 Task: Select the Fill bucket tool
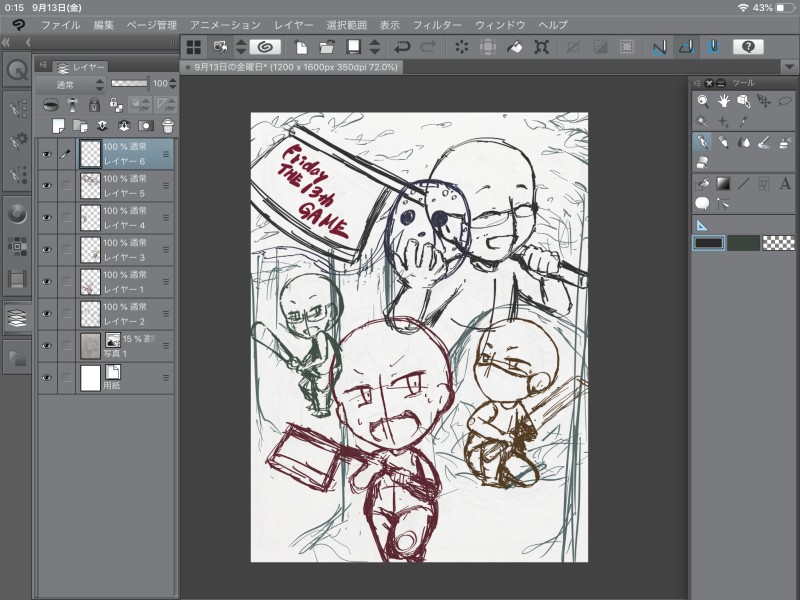(x=703, y=184)
